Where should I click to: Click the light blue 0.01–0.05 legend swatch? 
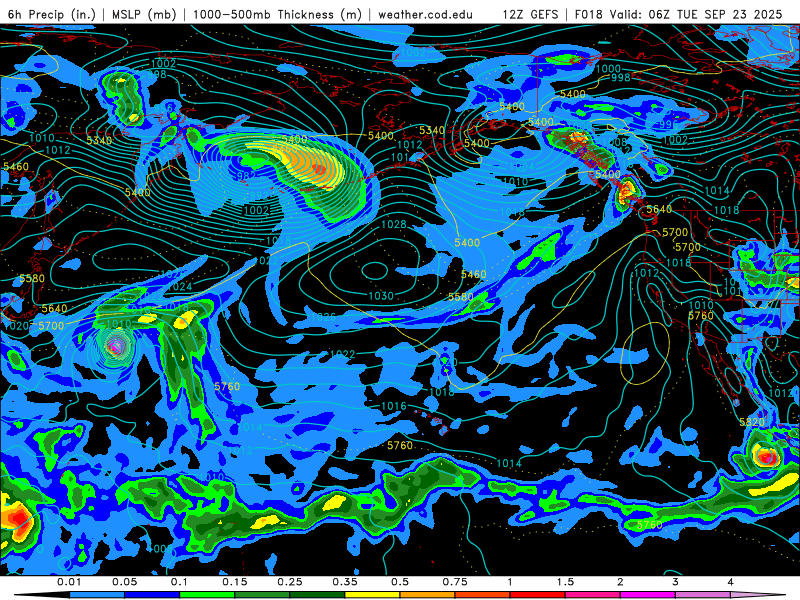(97, 595)
